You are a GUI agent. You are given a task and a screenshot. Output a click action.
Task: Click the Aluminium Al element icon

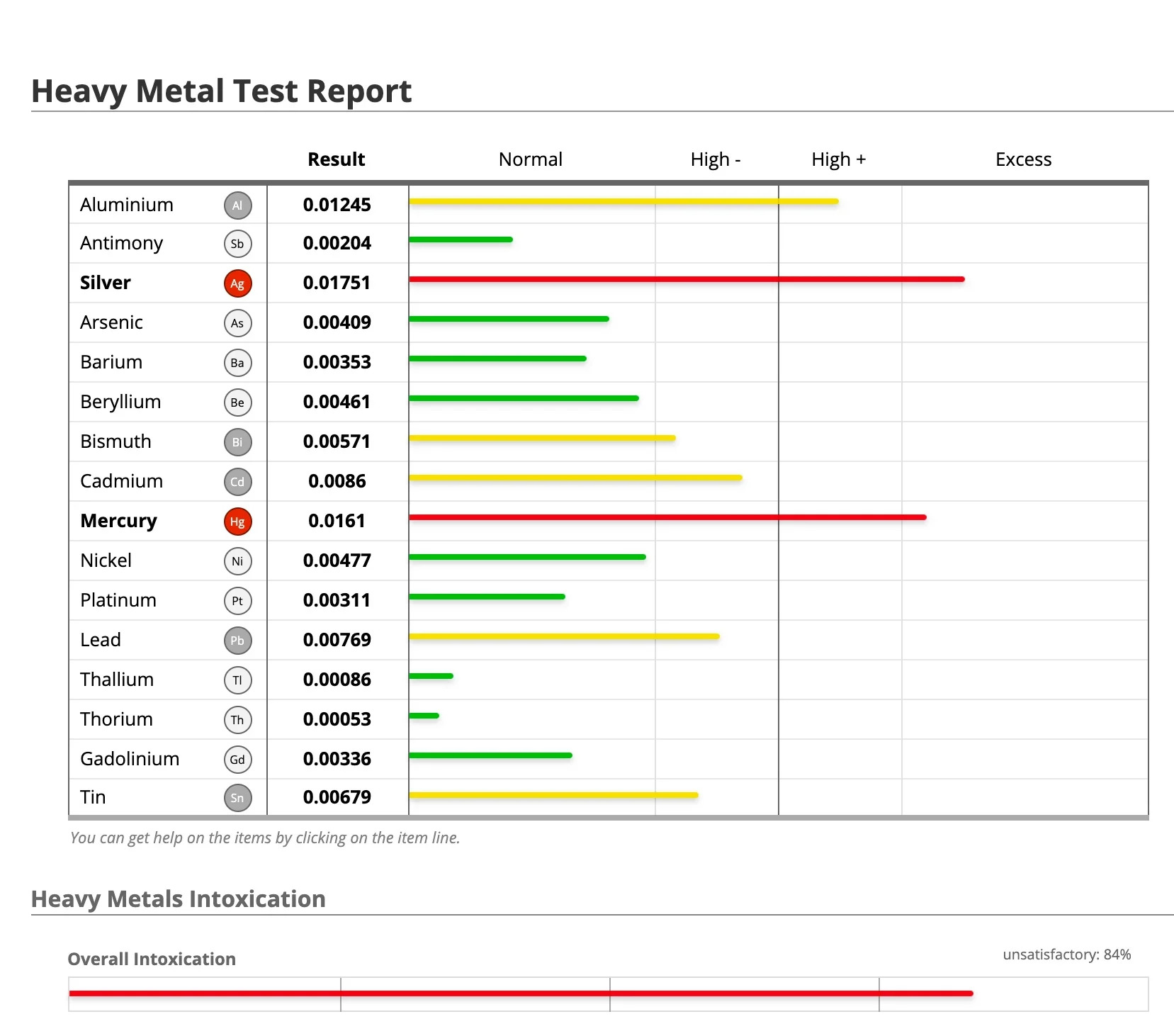point(237,205)
